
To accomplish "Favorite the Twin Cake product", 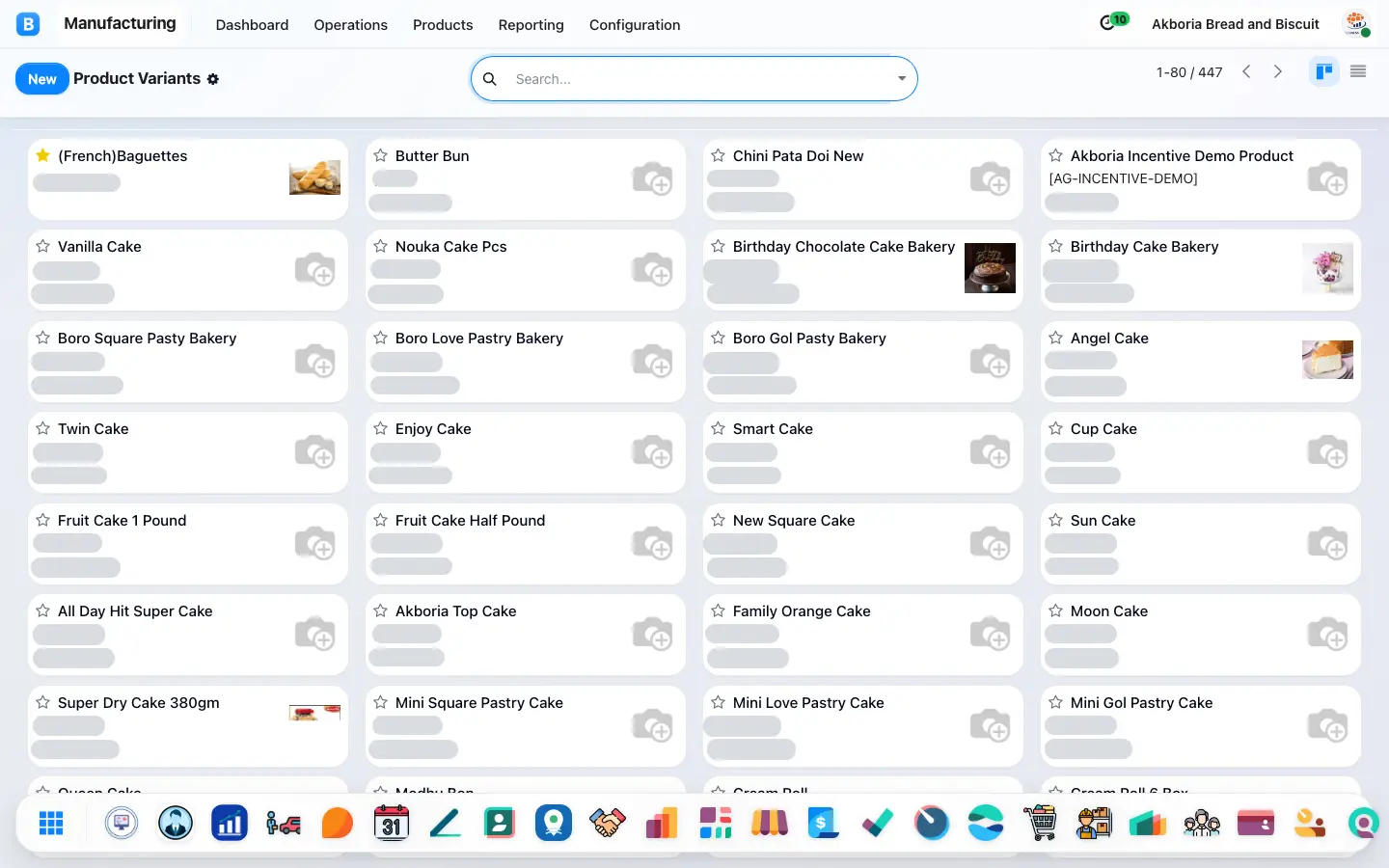I will click(x=43, y=428).
